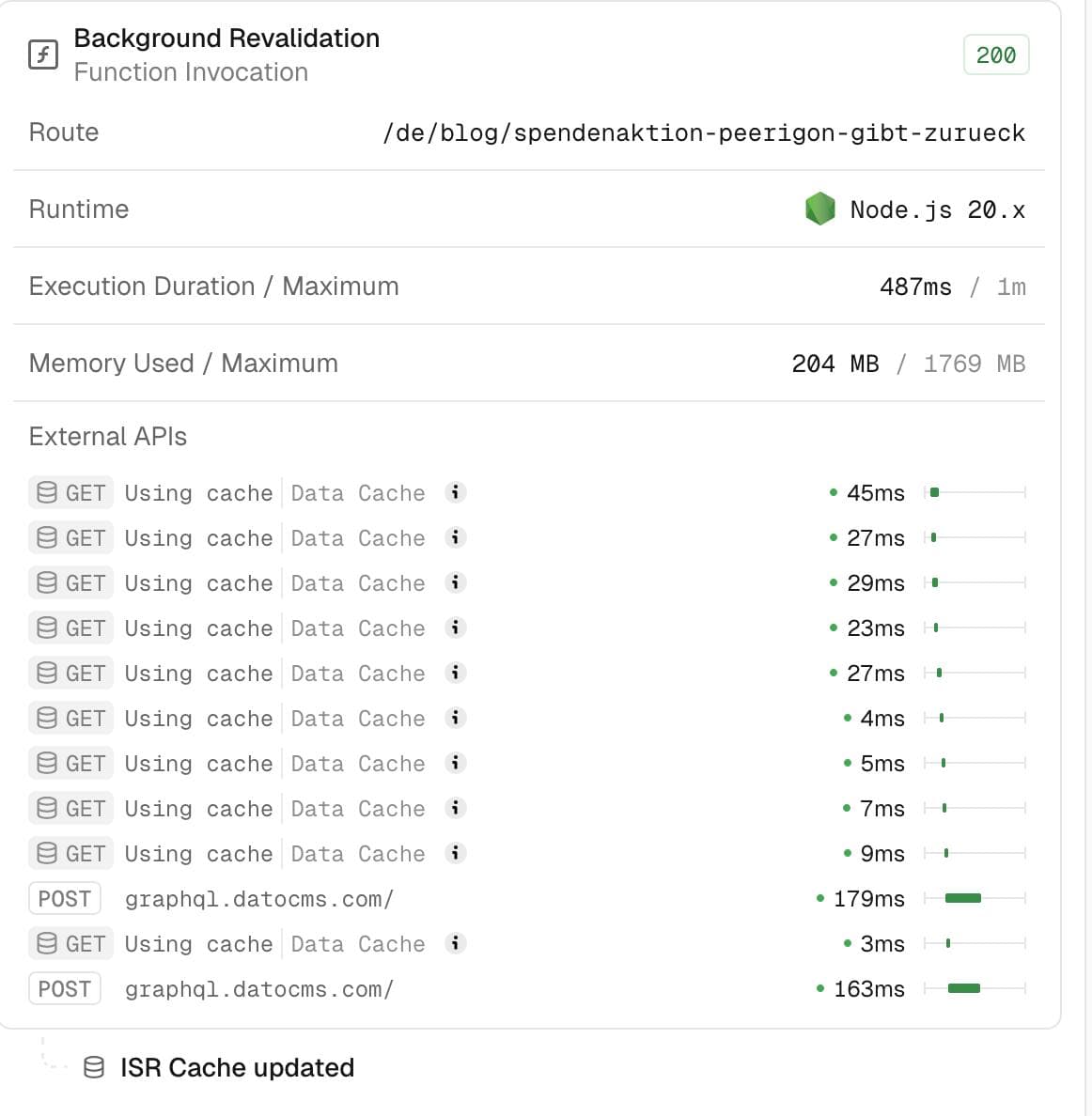Open the 179ms POST graphql.datocms.com request

259,899
